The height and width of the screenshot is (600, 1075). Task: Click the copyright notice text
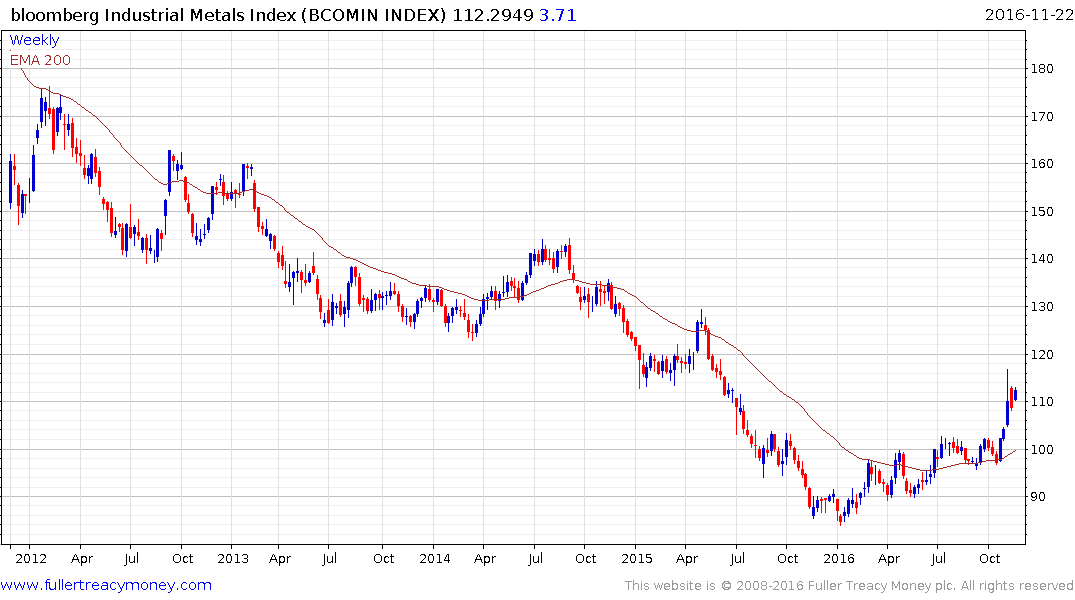pos(849,586)
